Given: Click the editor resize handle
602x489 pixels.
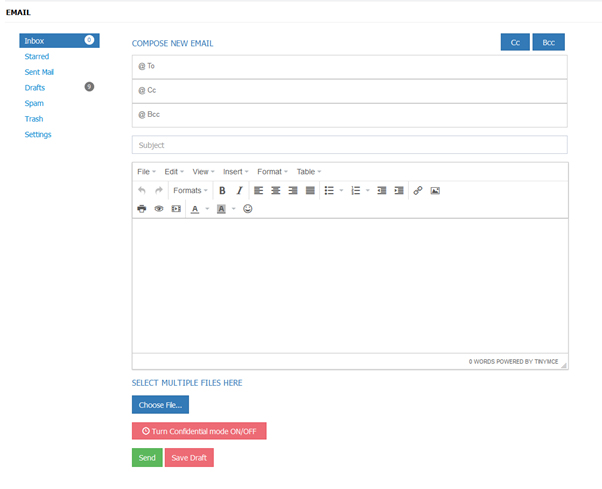Looking at the screenshot, I should (x=564, y=365).
